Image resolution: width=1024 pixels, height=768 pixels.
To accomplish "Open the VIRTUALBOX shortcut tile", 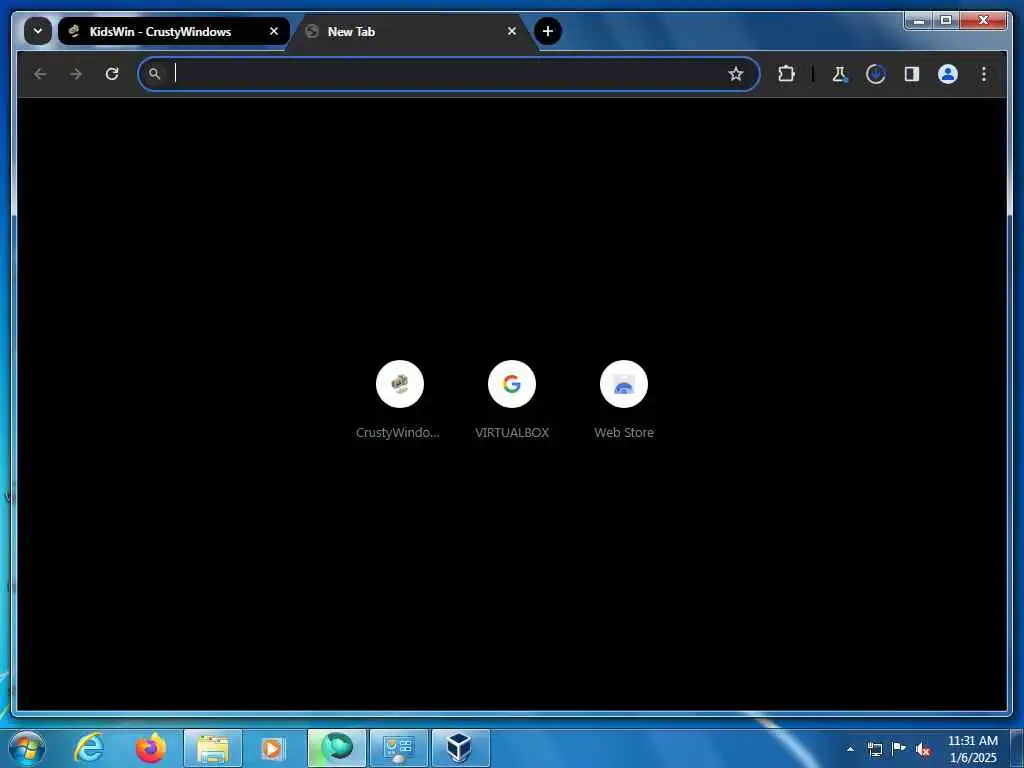I will coord(512,400).
